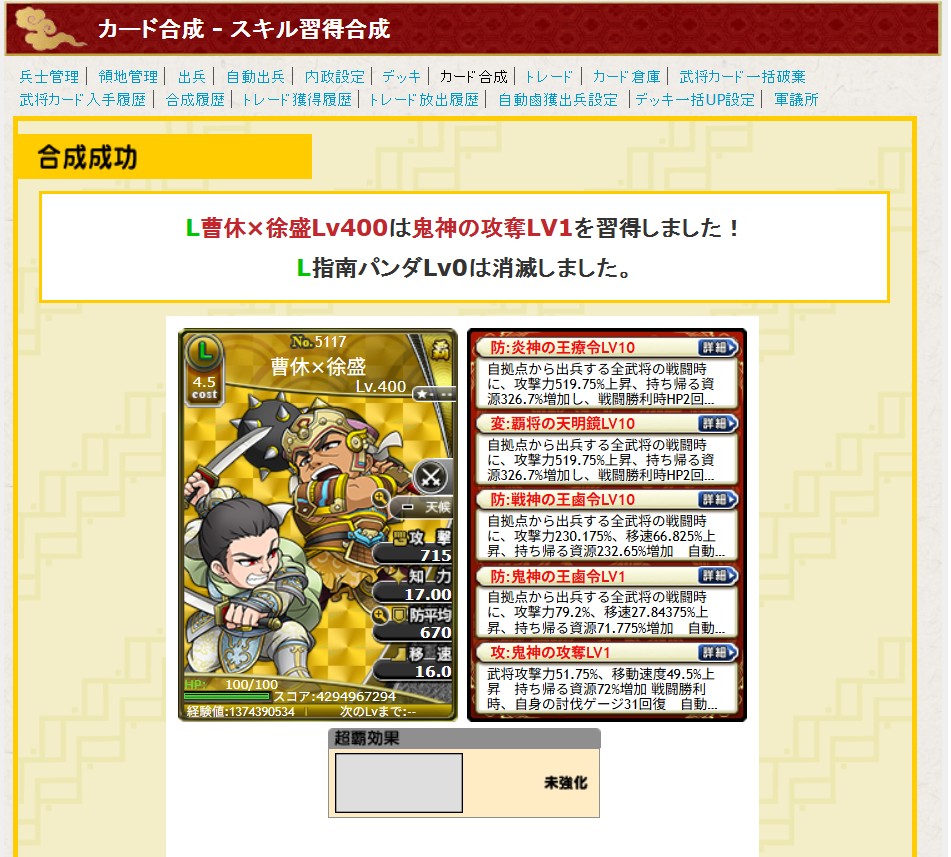This screenshot has height=857, width=951.
Task: Go to the デッキ page
Action: (x=402, y=76)
